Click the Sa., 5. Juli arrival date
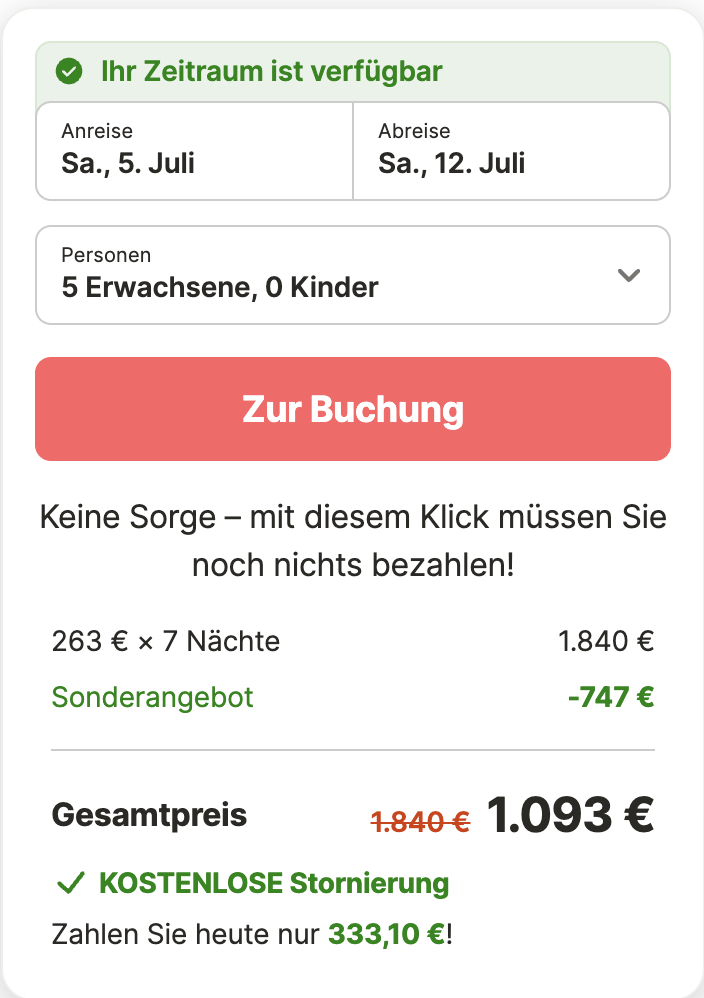This screenshot has width=704, height=998. click(x=128, y=164)
